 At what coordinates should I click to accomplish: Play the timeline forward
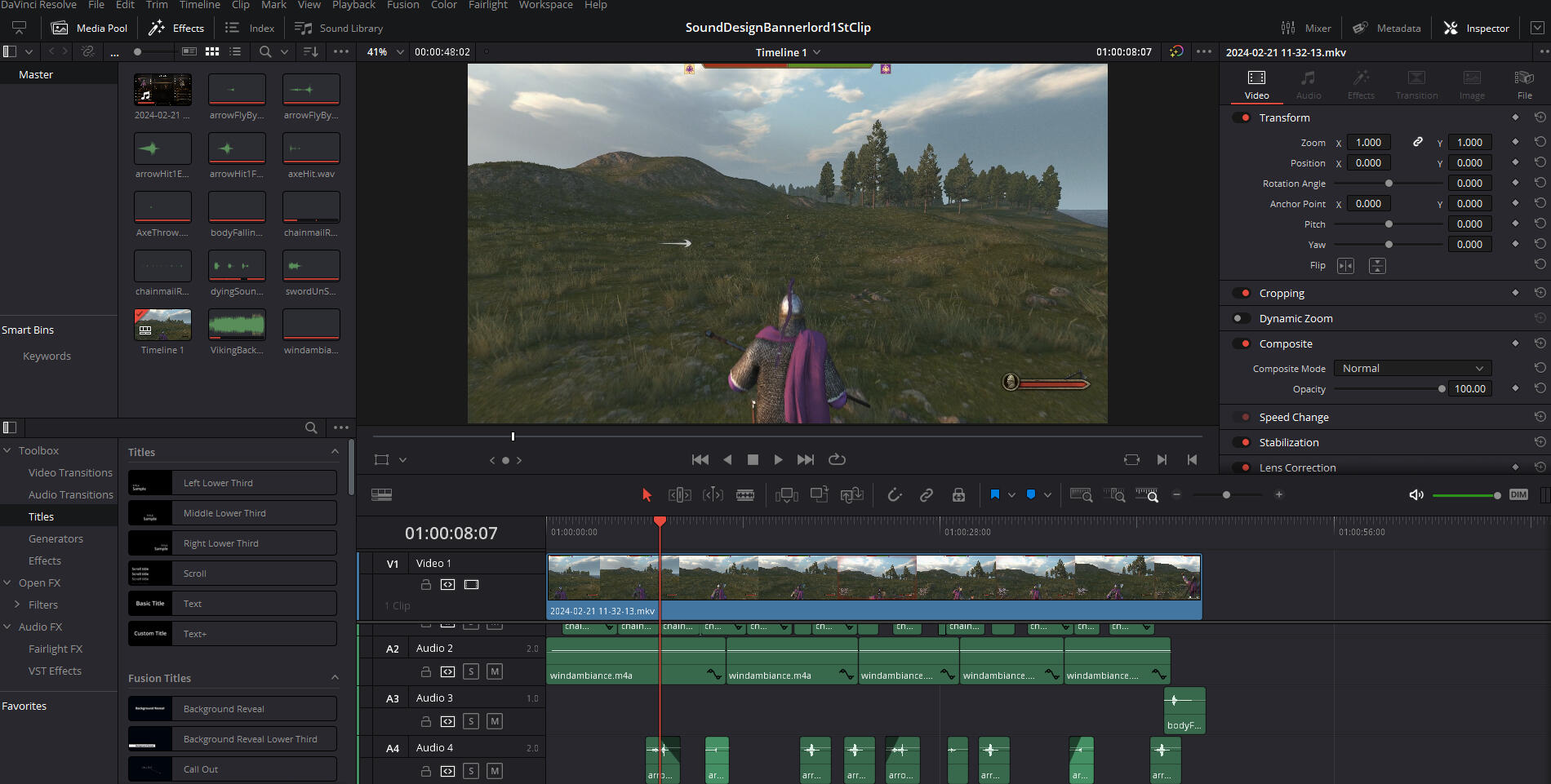(778, 459)
